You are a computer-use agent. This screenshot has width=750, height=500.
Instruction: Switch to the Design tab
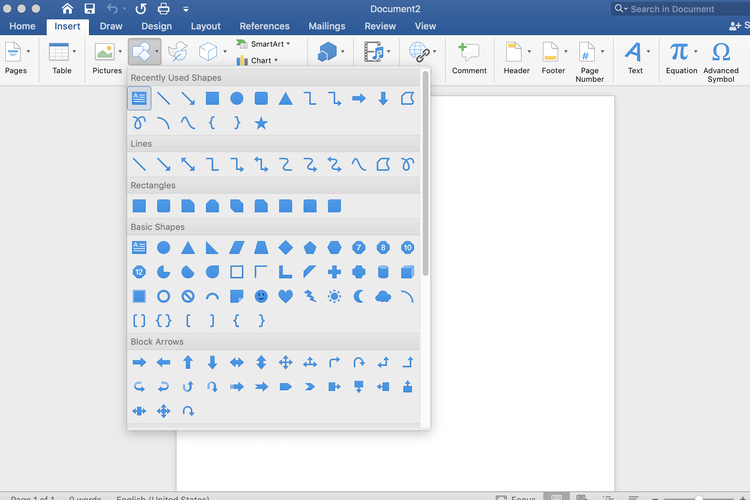click(156, 26)
